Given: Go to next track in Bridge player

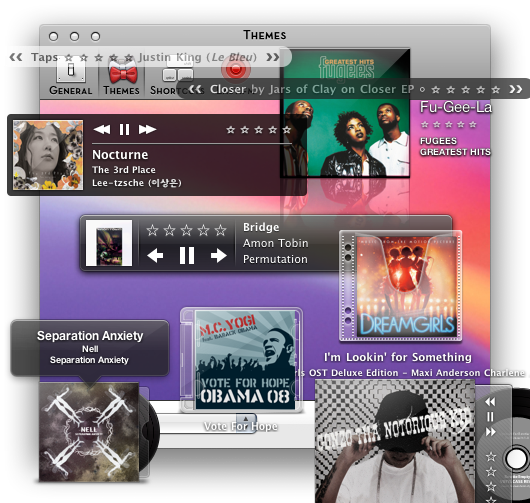Looking at the screenshot, I should pyautogui.click(x=219, y=256).
